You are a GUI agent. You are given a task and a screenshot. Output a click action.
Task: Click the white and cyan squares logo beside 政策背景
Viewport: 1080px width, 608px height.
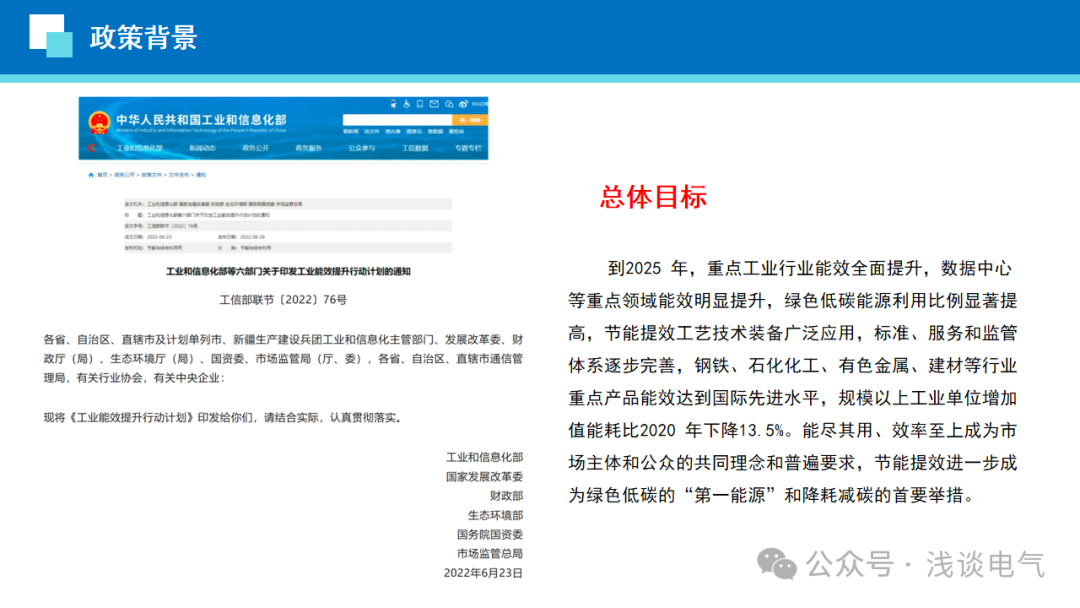click(x=51, y=36)
